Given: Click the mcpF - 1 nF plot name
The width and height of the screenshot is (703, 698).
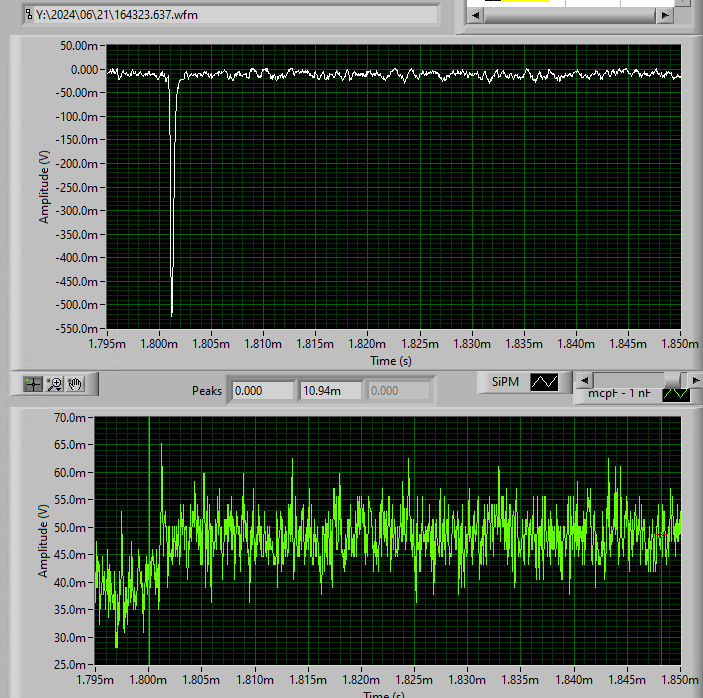Looking at the screenshot, I should click(619, 393).
